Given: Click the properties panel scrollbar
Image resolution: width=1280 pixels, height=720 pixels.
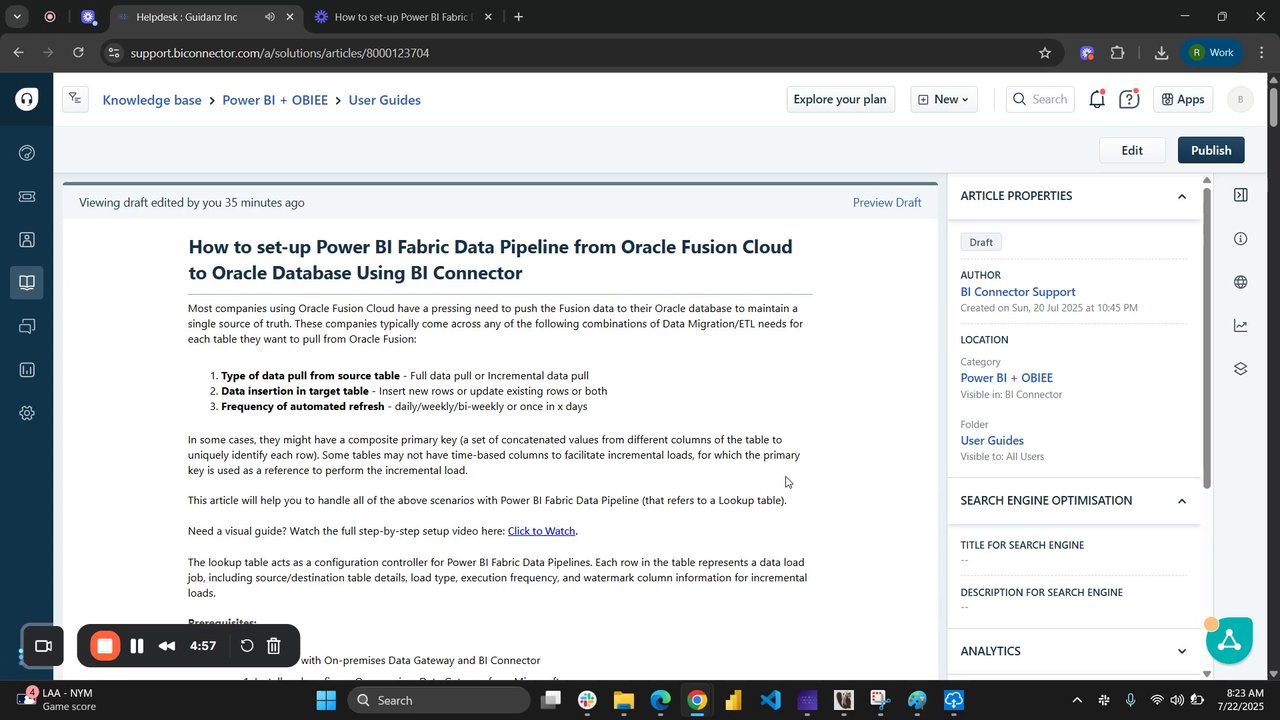Looking at the screenshot, I should click(1206, 338).
